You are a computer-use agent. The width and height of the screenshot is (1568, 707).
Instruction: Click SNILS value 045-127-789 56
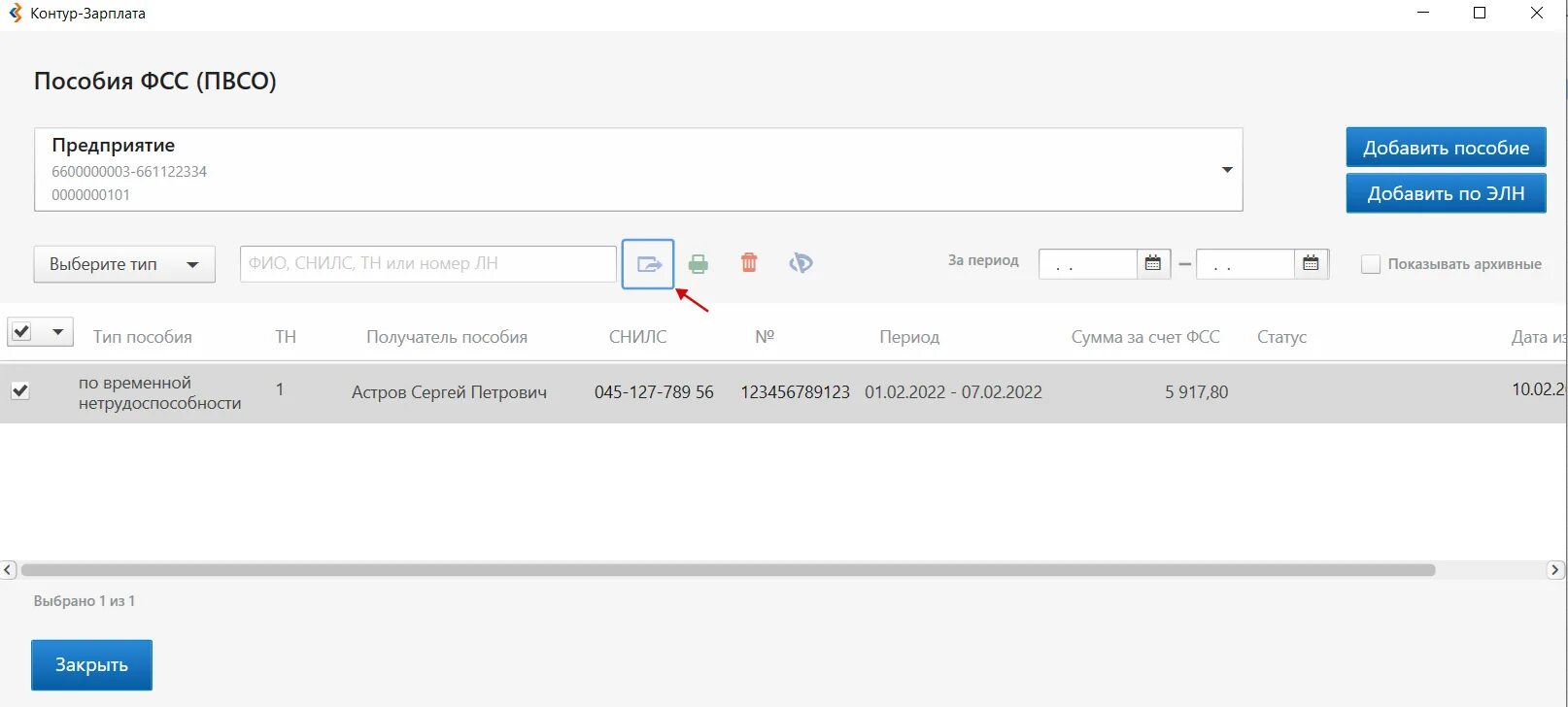654,392
